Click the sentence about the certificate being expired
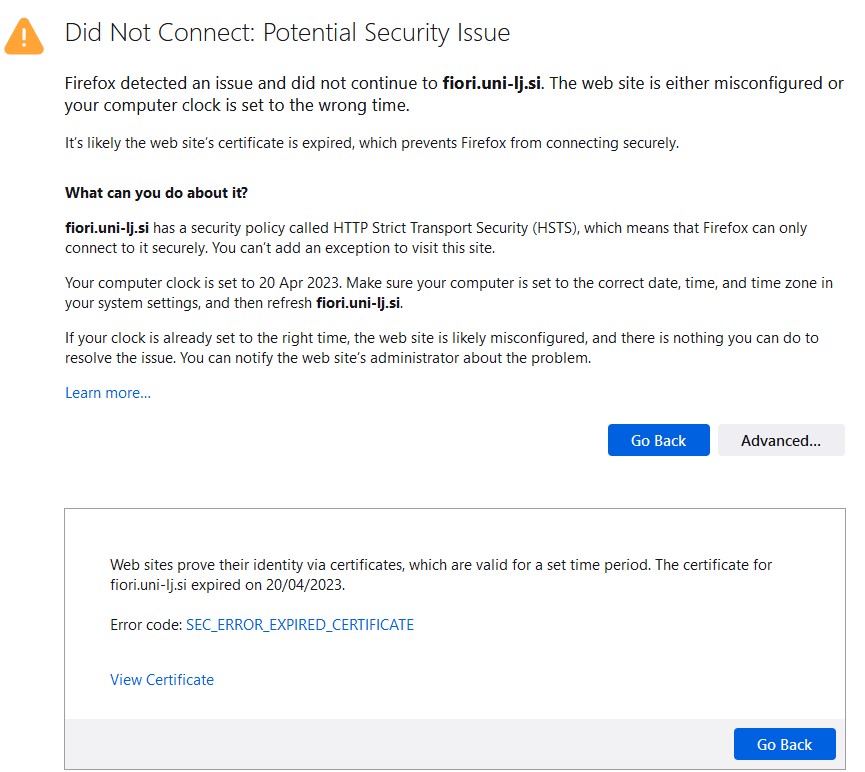Screen dimensions: 865x772 point(372,143)
